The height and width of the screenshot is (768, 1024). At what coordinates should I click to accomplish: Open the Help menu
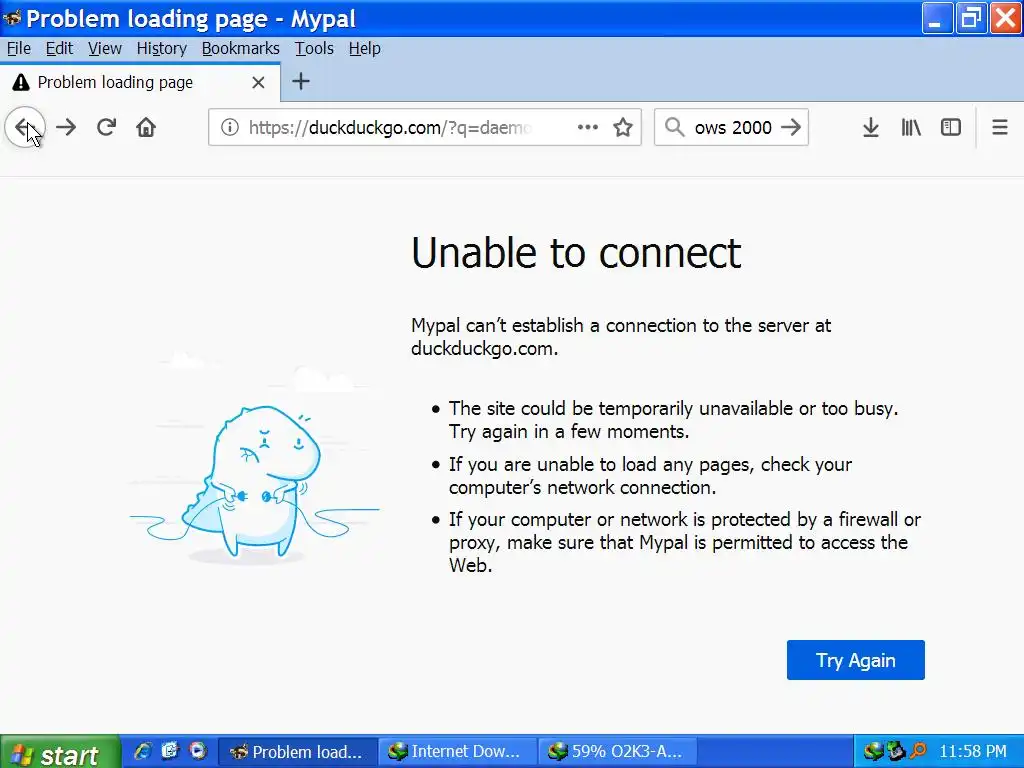click(364, 48)
